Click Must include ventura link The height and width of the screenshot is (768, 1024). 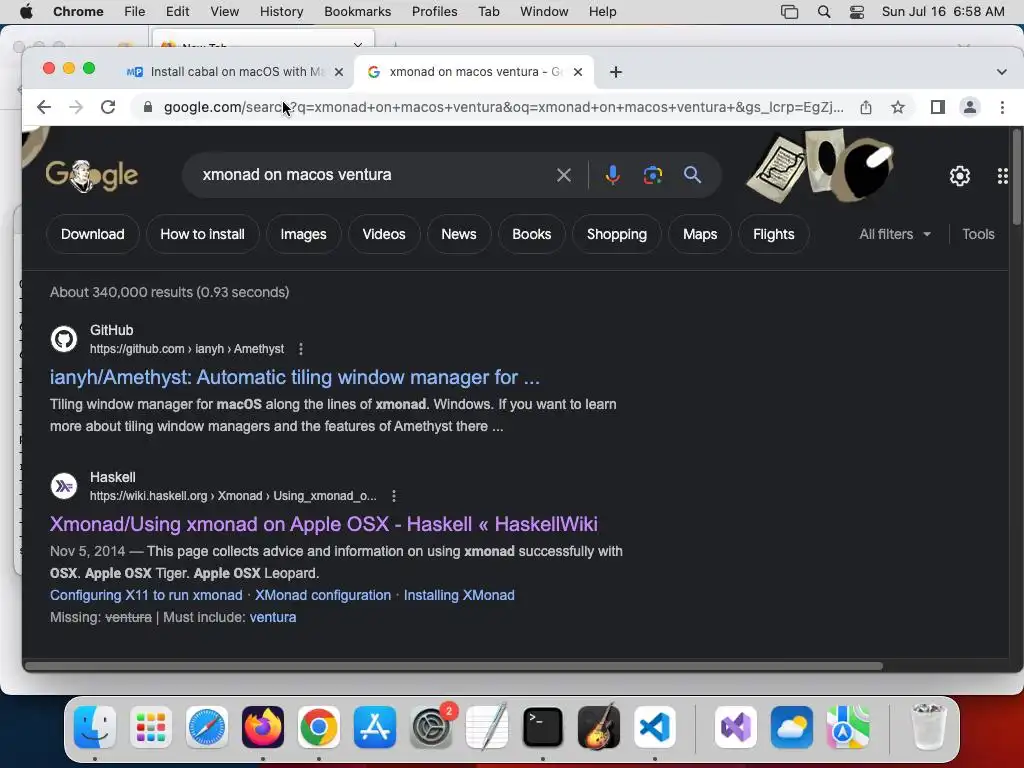click(x=273, y=618)
